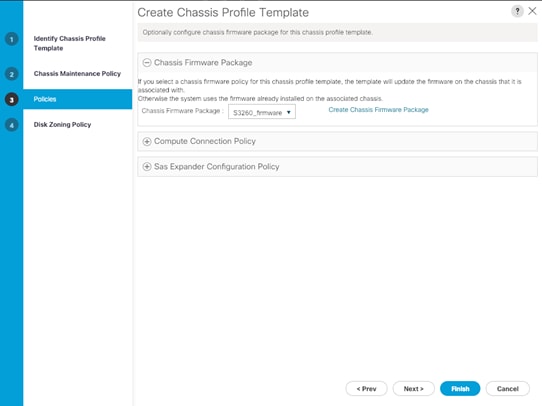Click the step 2 circle icon
The width and height of the screenshot is (542, 406).
pos(11,74)
